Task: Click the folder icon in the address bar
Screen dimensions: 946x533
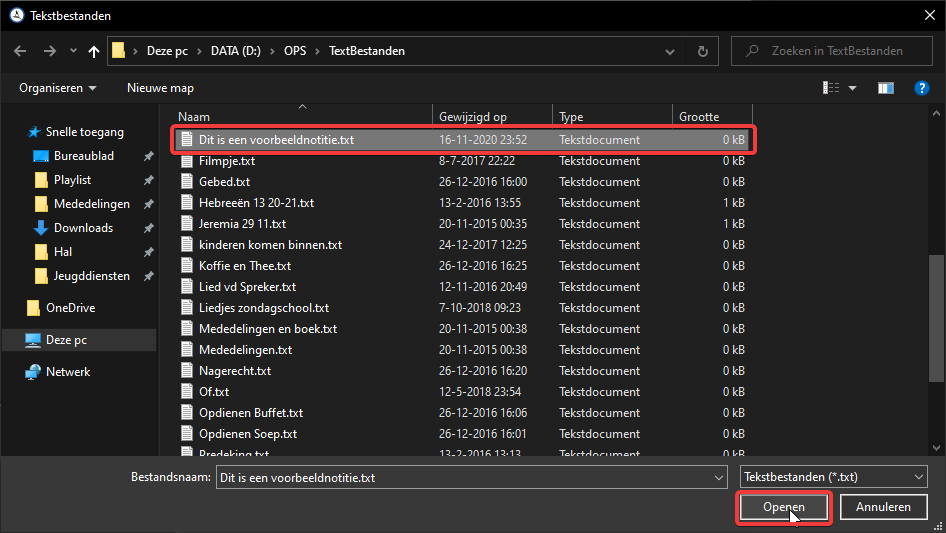Action: tap(119, 51)
